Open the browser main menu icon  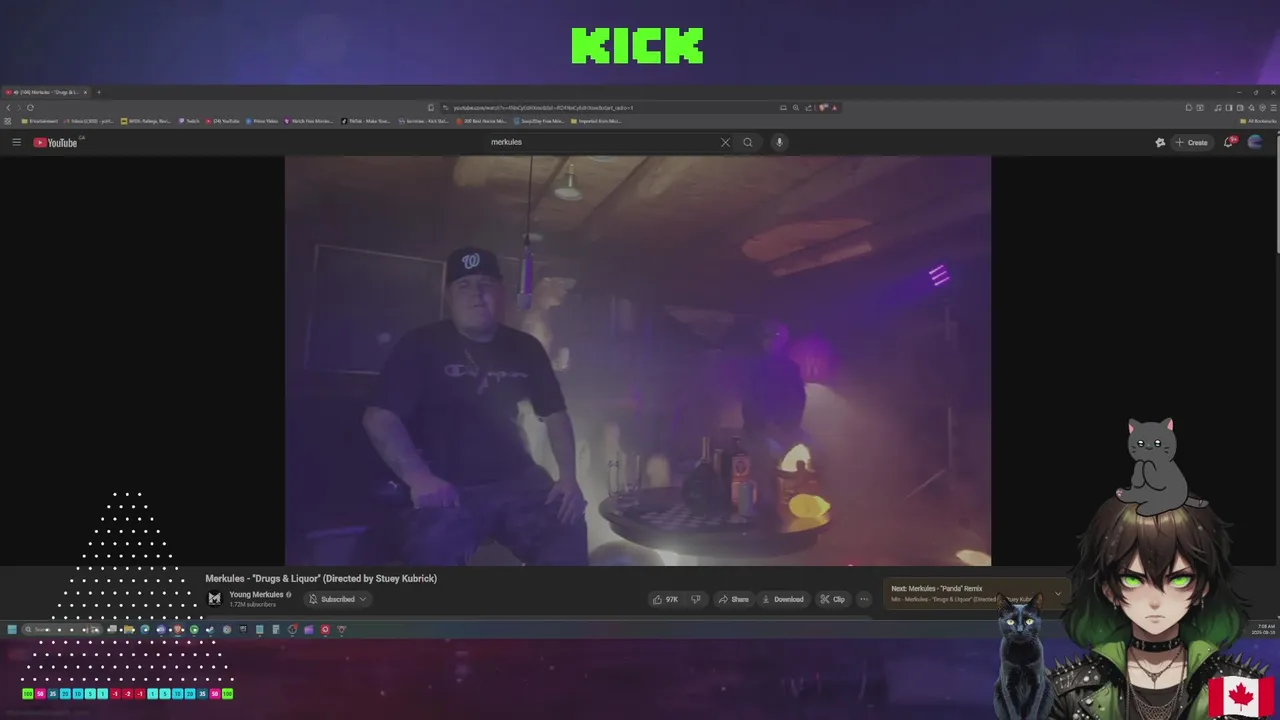point(1273,107)
